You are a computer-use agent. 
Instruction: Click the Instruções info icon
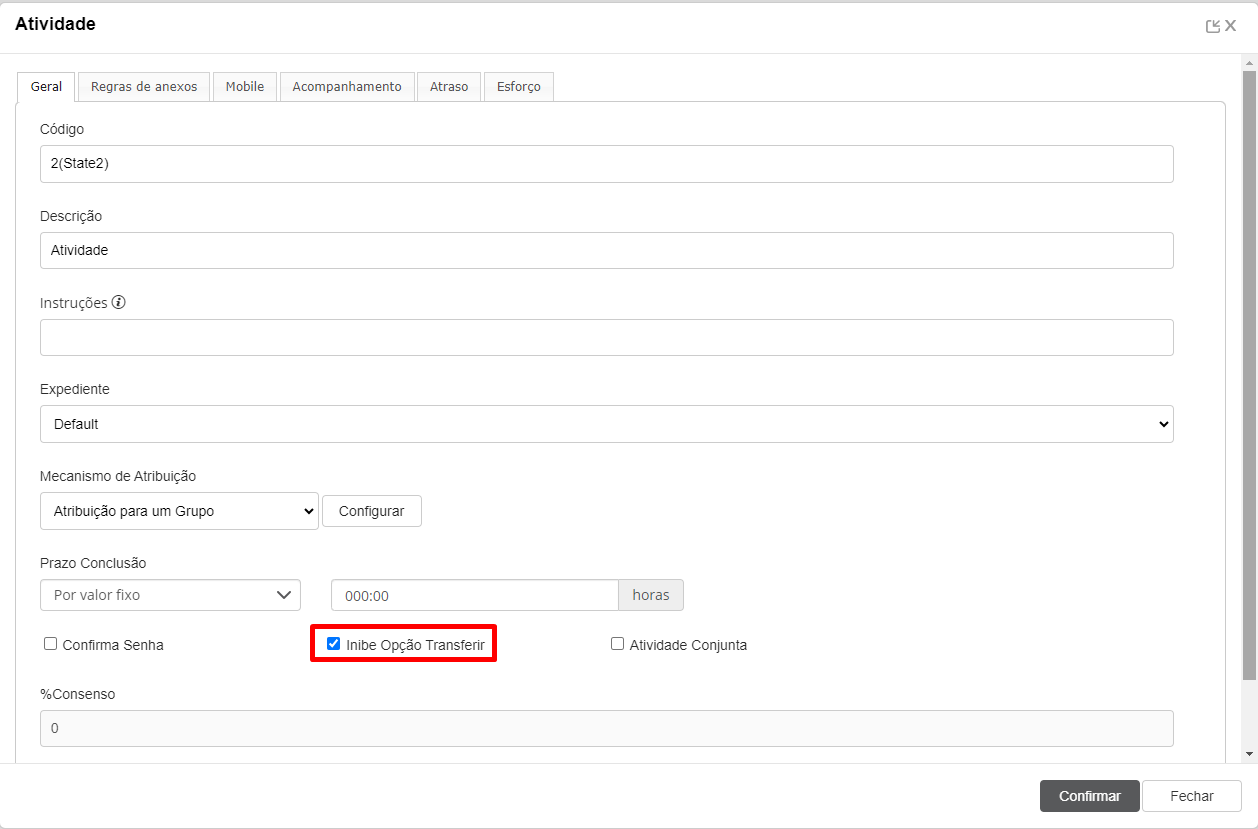pos(119,302)
